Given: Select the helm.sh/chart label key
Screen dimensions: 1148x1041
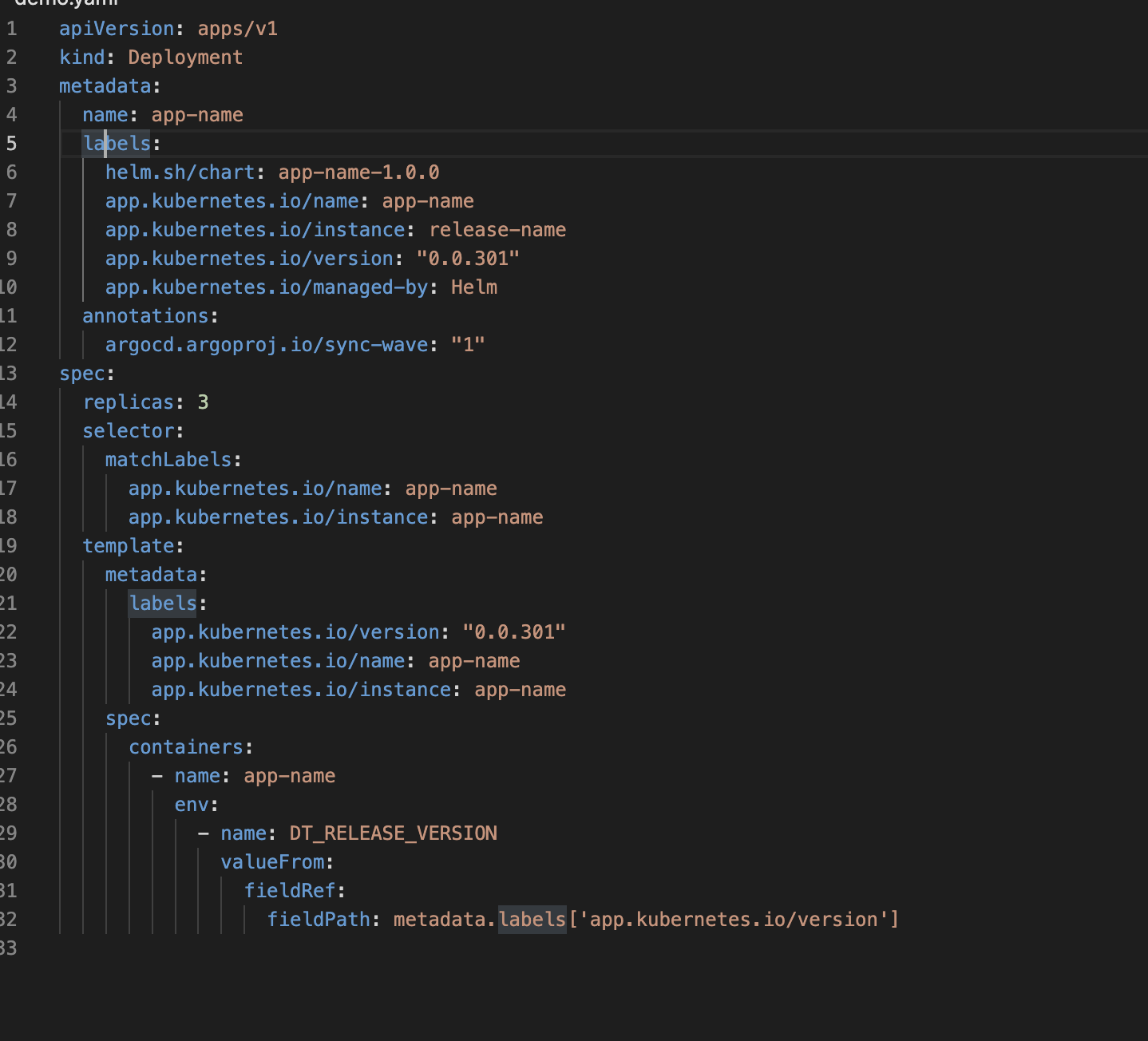Looking at the screenshot, I should (x=180, y=172).
